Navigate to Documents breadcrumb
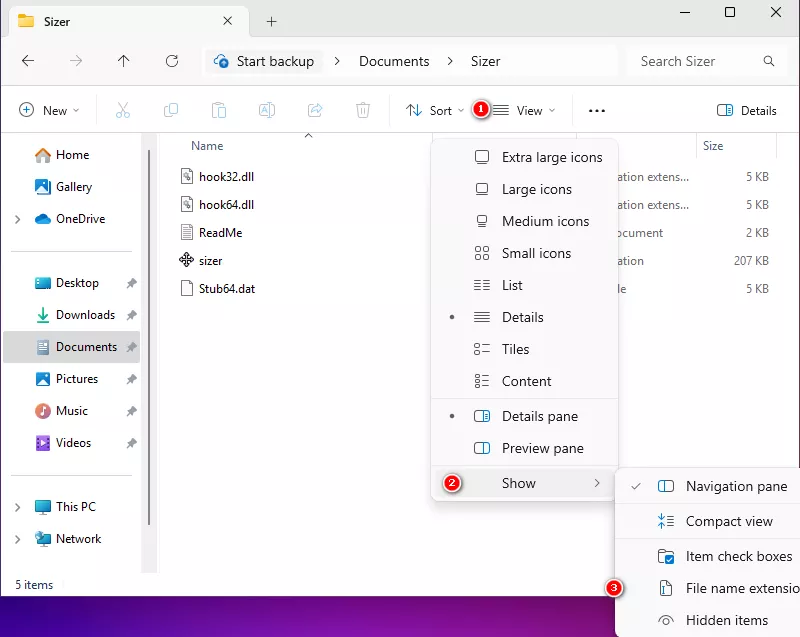The image size is (800, 637). 394,61
